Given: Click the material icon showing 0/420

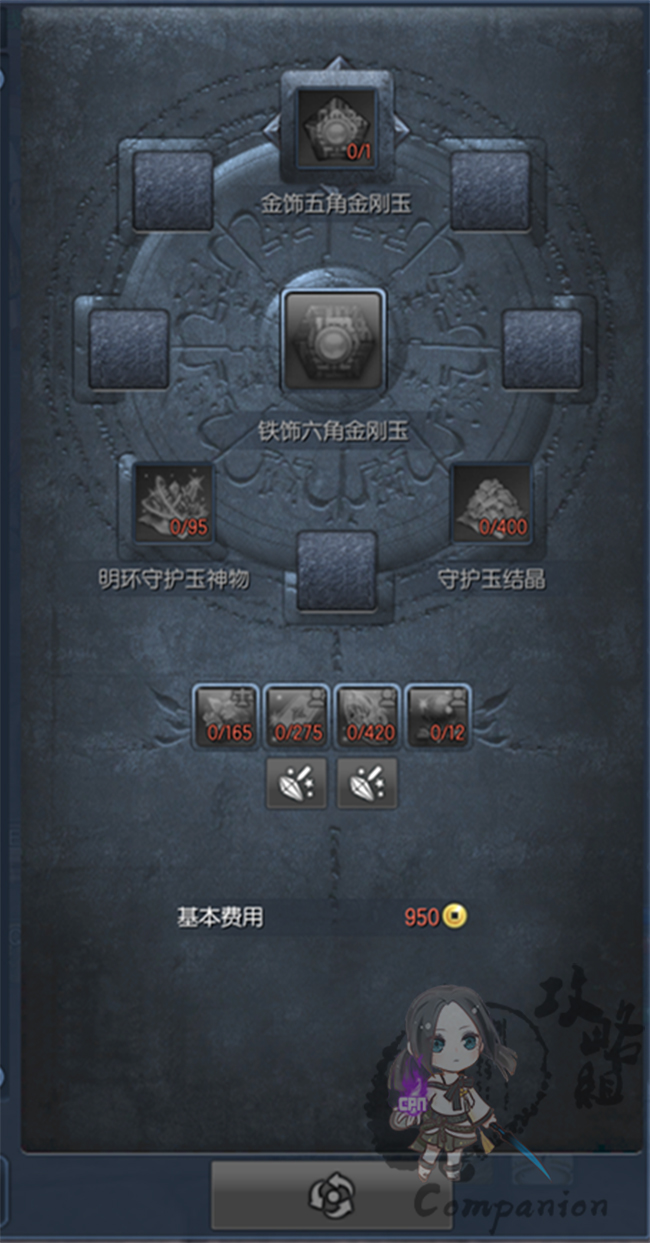Looking at the screenshot, I should click(x=369, y=716).
